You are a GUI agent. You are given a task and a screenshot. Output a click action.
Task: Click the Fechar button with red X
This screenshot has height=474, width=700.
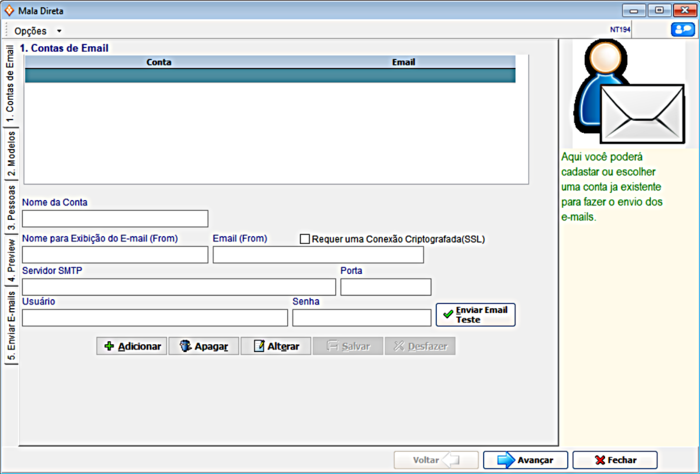pos(614,460)
